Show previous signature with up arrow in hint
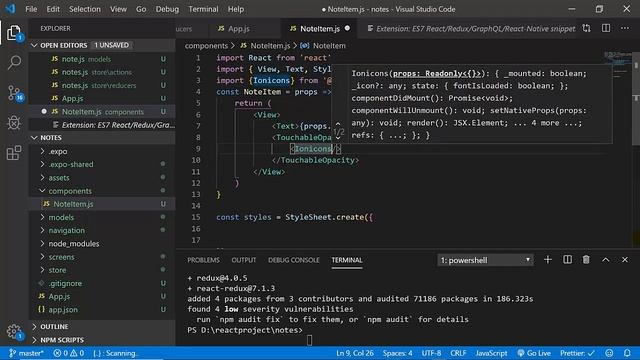The height and width of the screenshot is (360, 640). [338, 124]
